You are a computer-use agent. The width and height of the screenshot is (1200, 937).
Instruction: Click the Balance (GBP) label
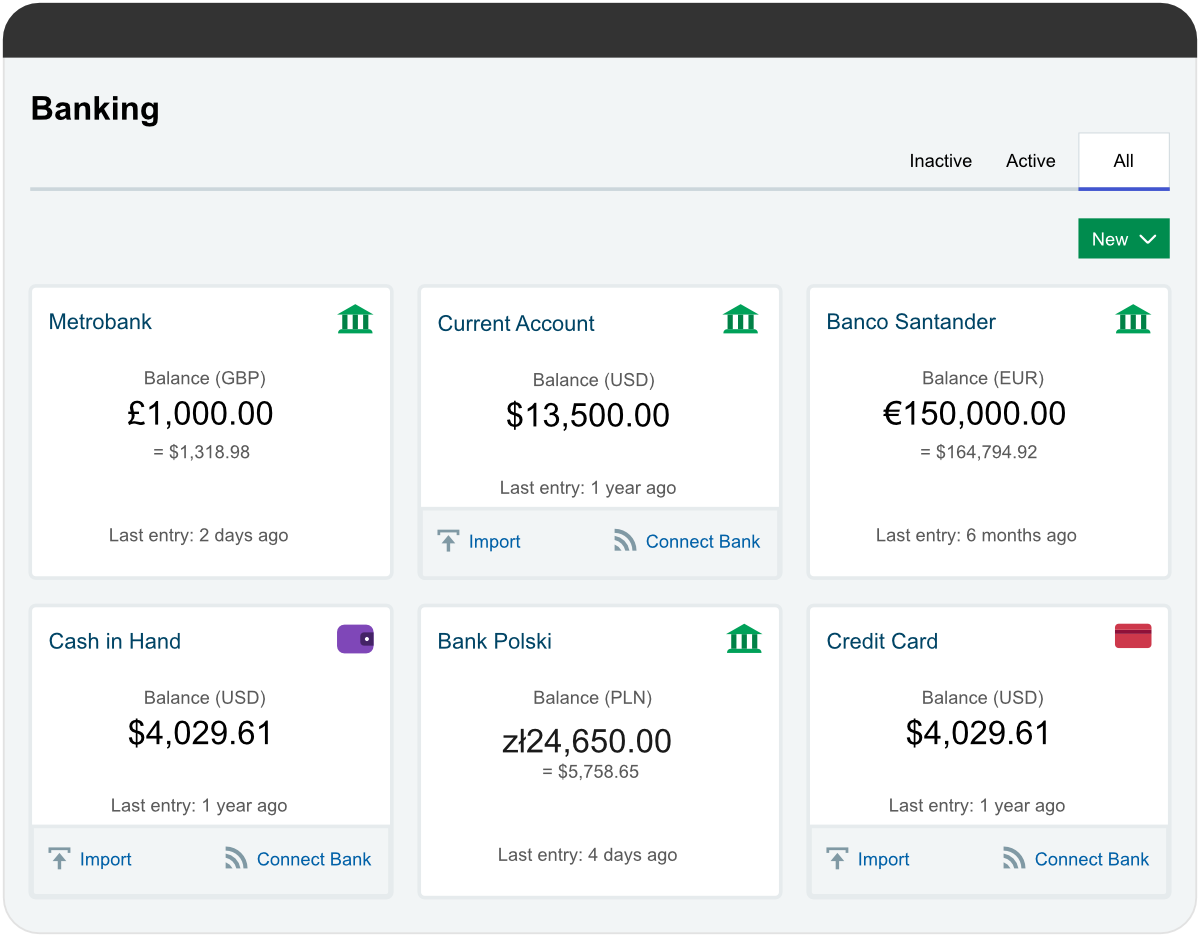click(205, 378)
